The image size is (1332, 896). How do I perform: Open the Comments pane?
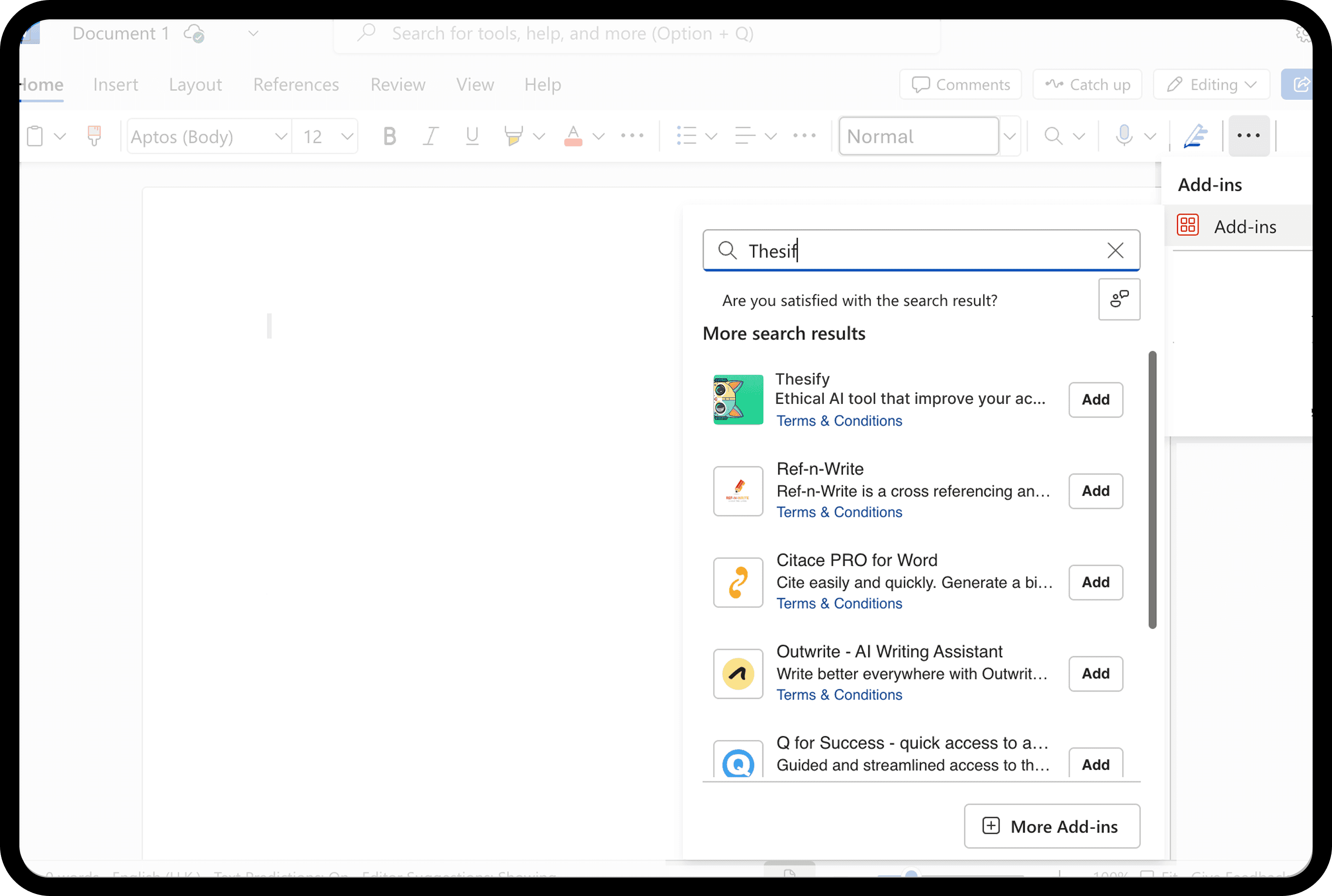tap(960, 85)
